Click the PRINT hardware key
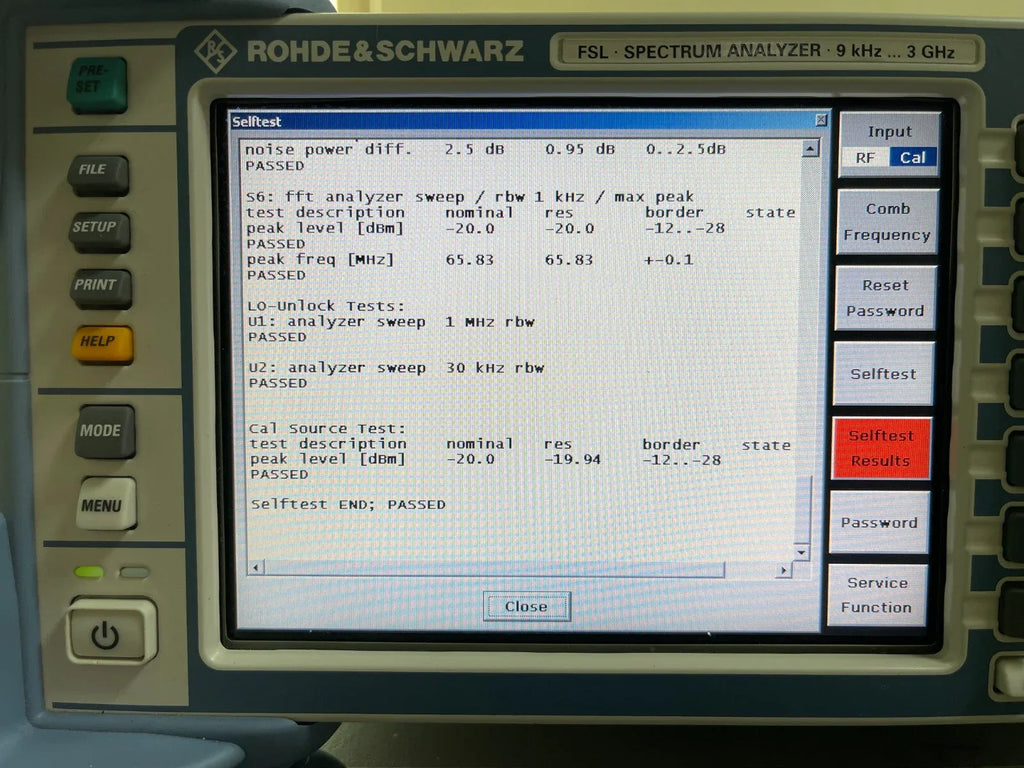The width and height of the screenshot is (1024, 768). click(101, 289)
